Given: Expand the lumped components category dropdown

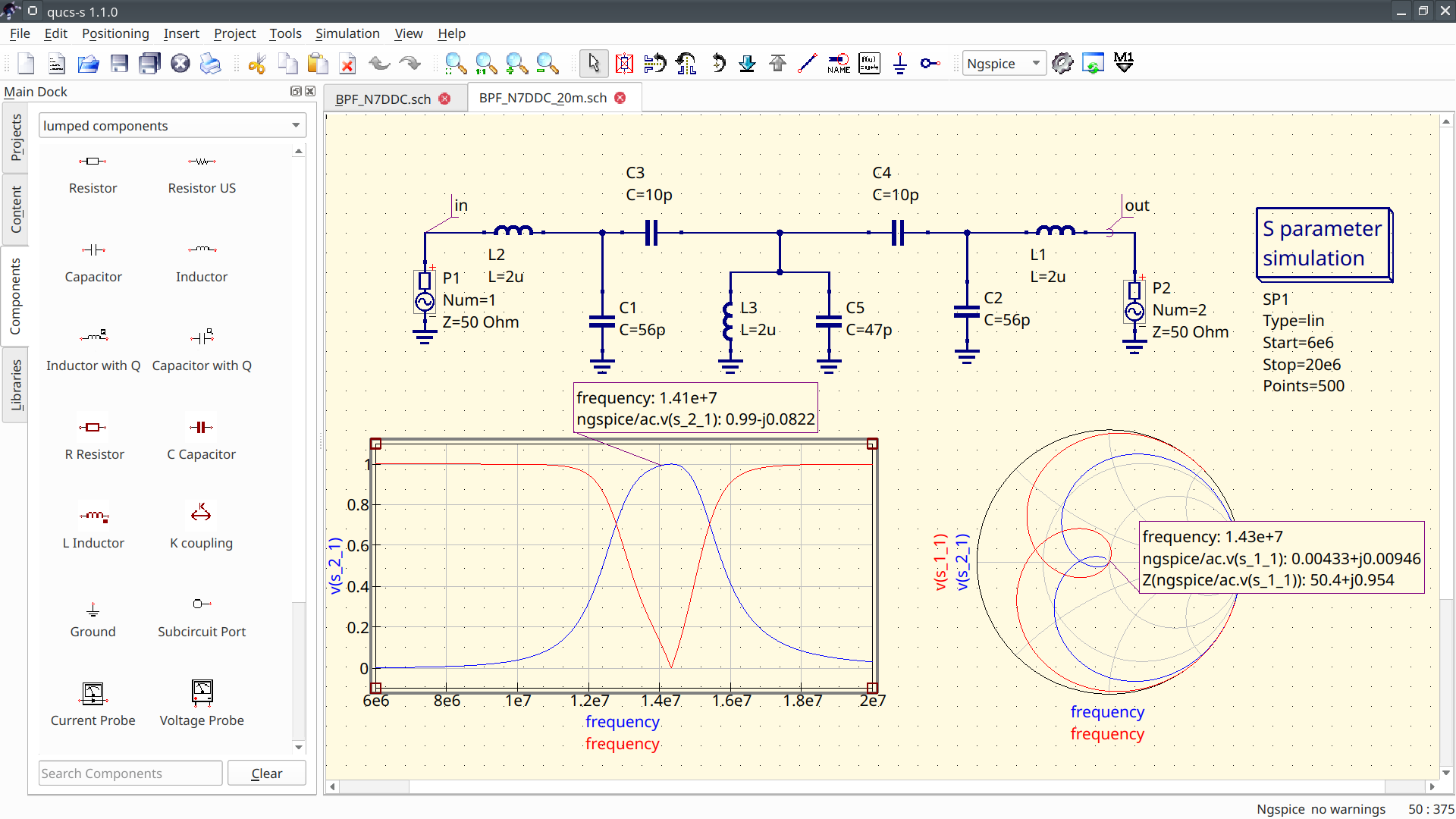Looking at the screenshot, I should point(172,126).
